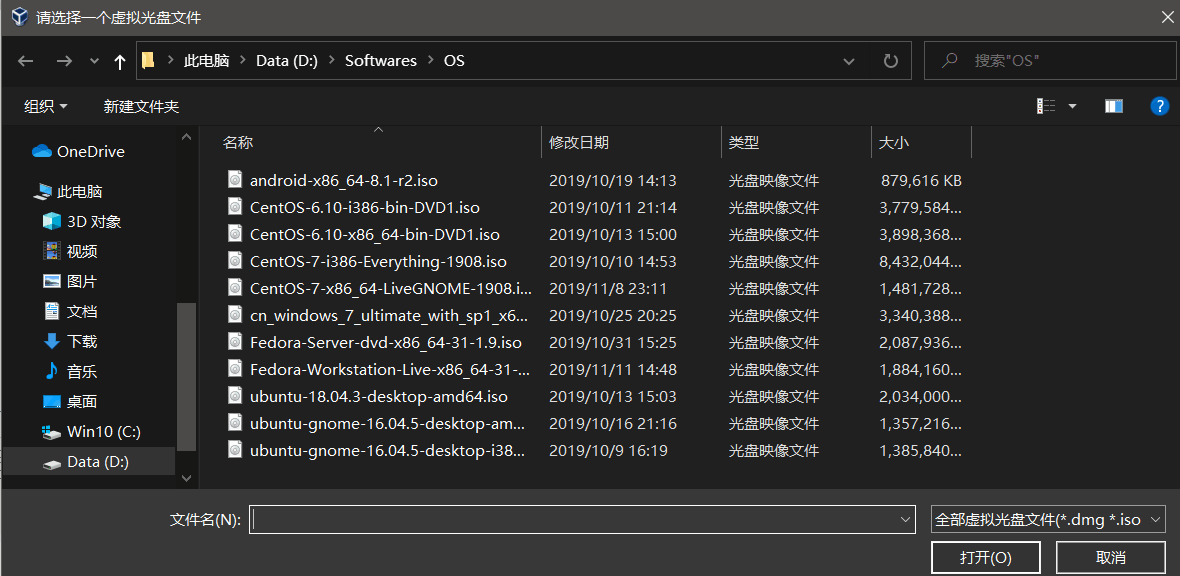Open the 组织 organize dropdown menu
The image size is (1180, 576).
click(x=46, y=106)
